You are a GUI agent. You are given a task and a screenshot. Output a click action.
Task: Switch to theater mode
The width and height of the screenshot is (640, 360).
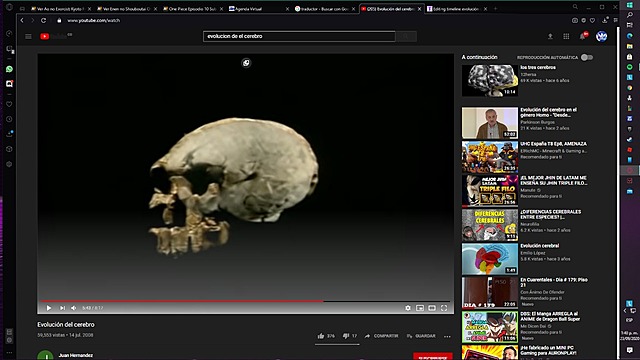point(432,308)
